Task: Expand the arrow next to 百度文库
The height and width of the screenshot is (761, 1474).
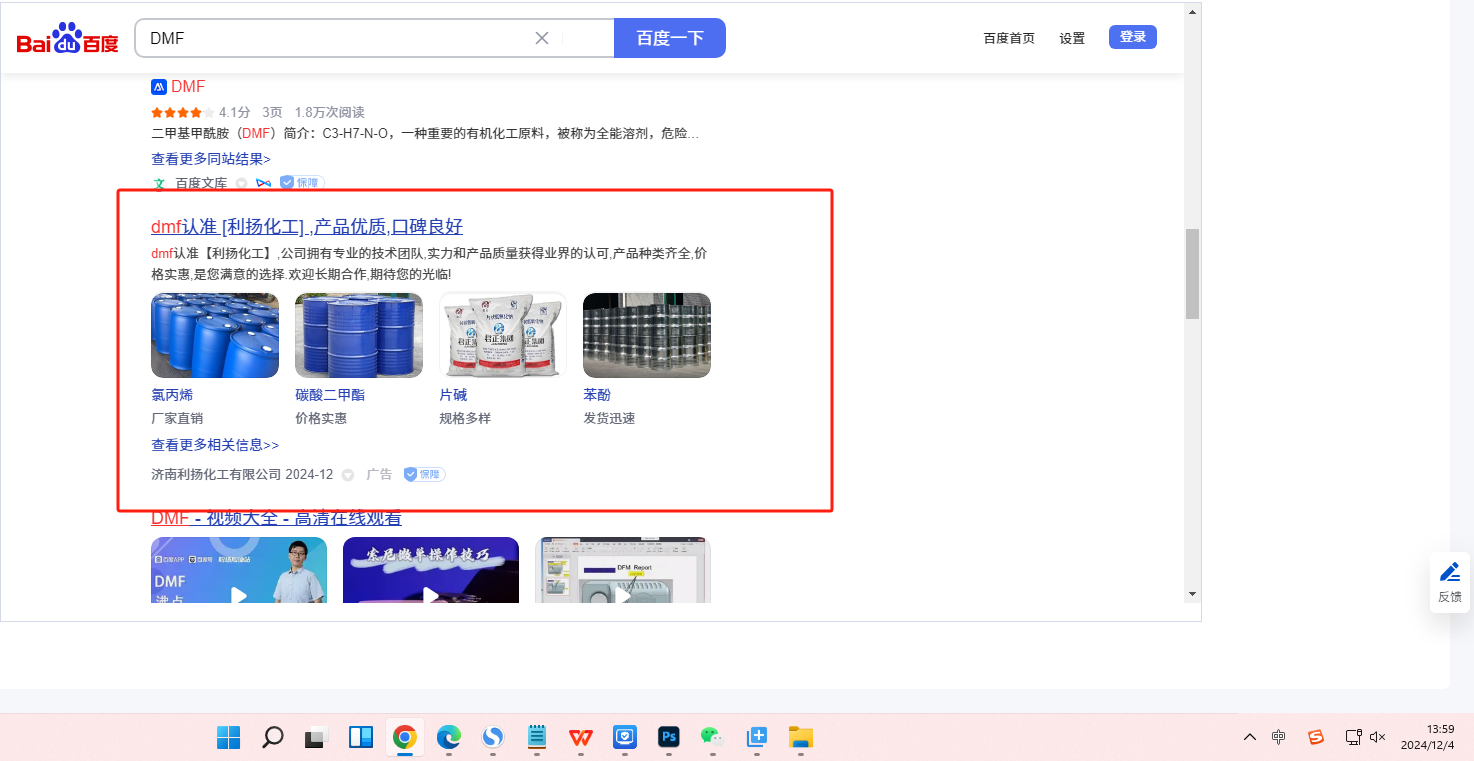Action: click(241, 184)
